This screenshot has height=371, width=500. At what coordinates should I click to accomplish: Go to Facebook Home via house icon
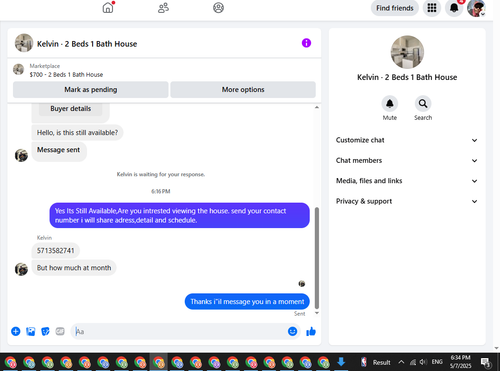(x=108, y=8)
